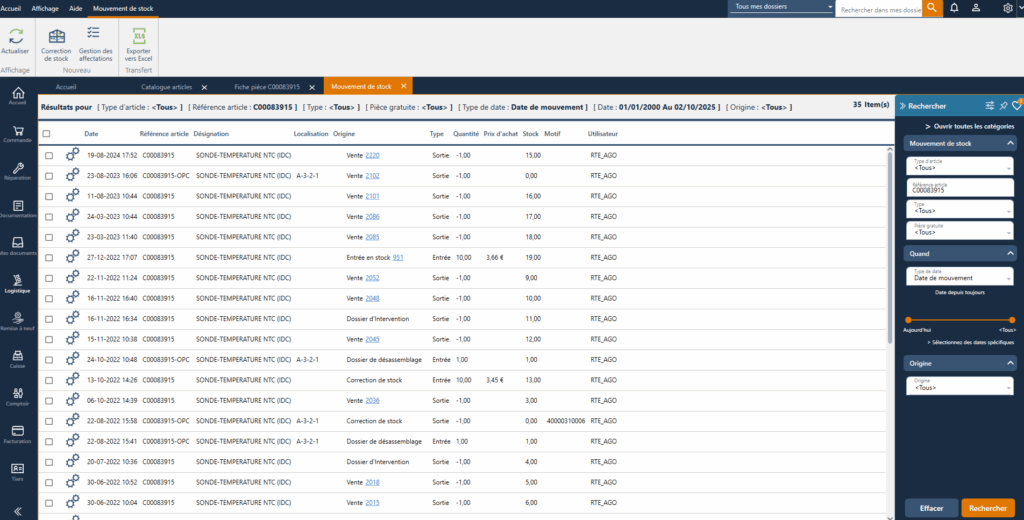Click the orange Rechercher button

987,508
